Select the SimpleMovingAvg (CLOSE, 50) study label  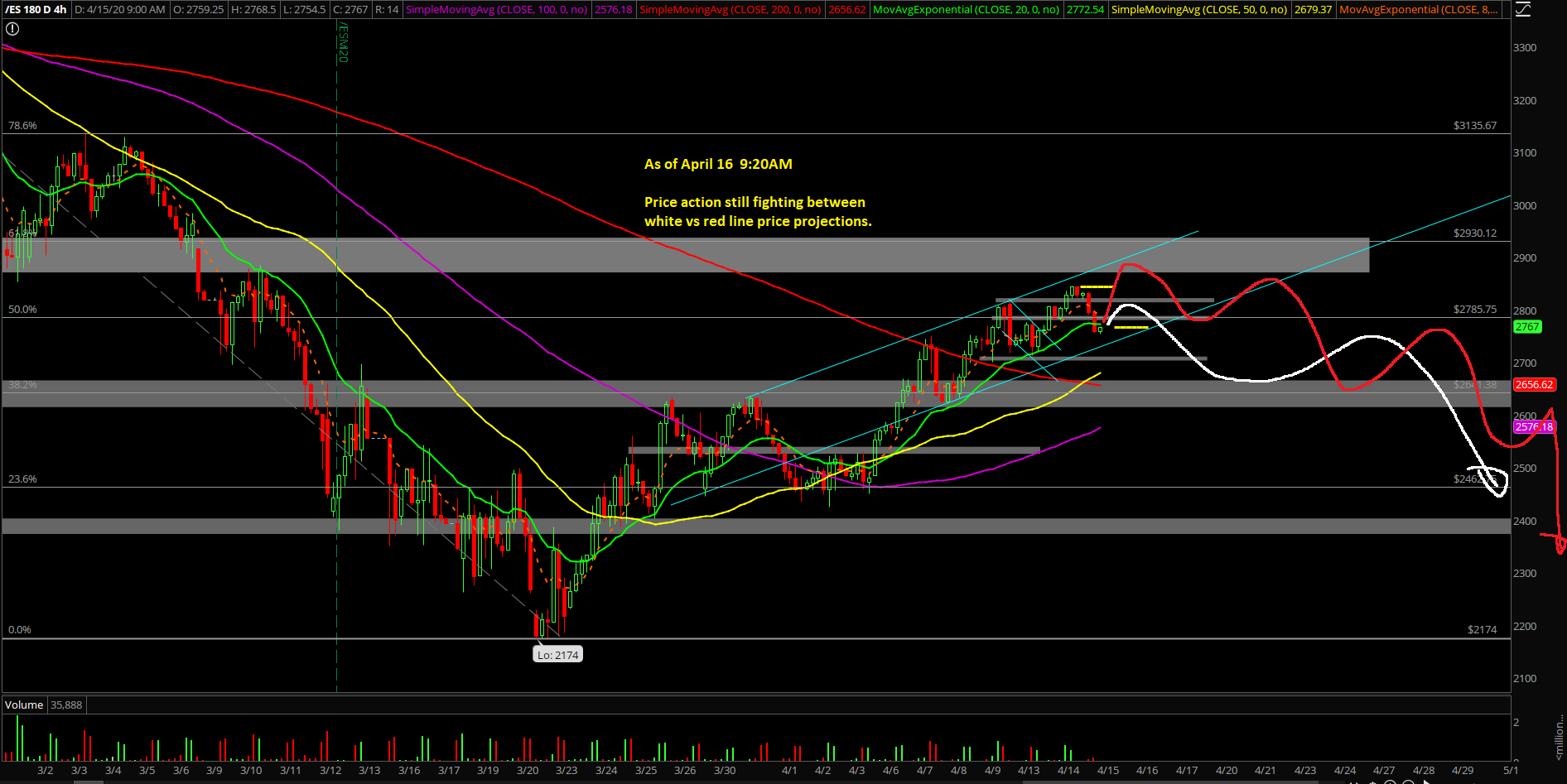[1199, 10]
